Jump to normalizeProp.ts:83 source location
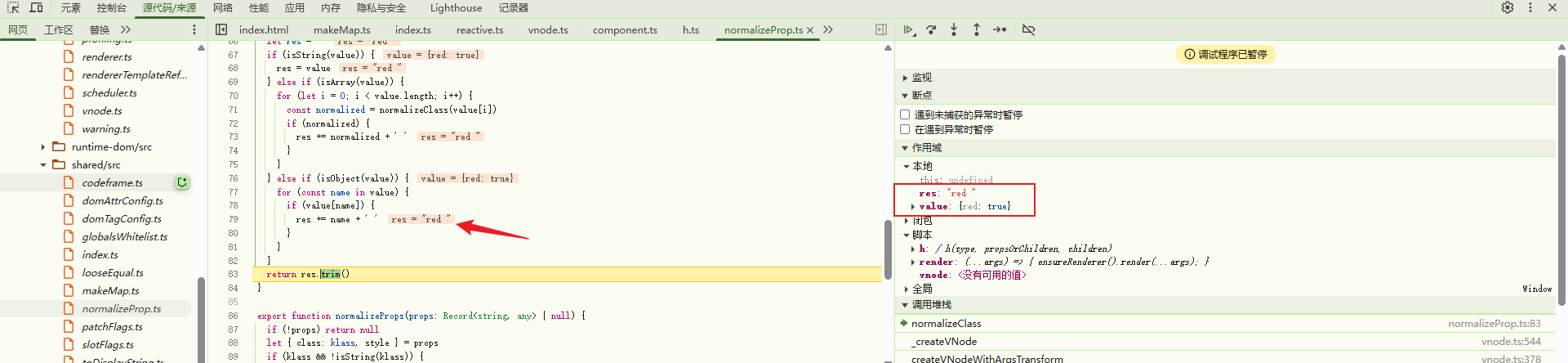1568x363 pixels. [x=1494, y=324]
